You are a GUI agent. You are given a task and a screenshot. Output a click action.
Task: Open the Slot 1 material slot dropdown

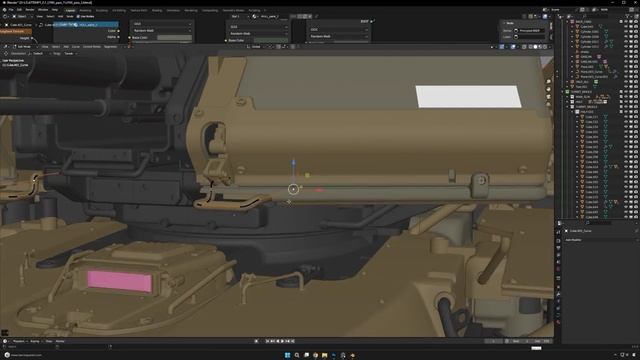point(240,16)
